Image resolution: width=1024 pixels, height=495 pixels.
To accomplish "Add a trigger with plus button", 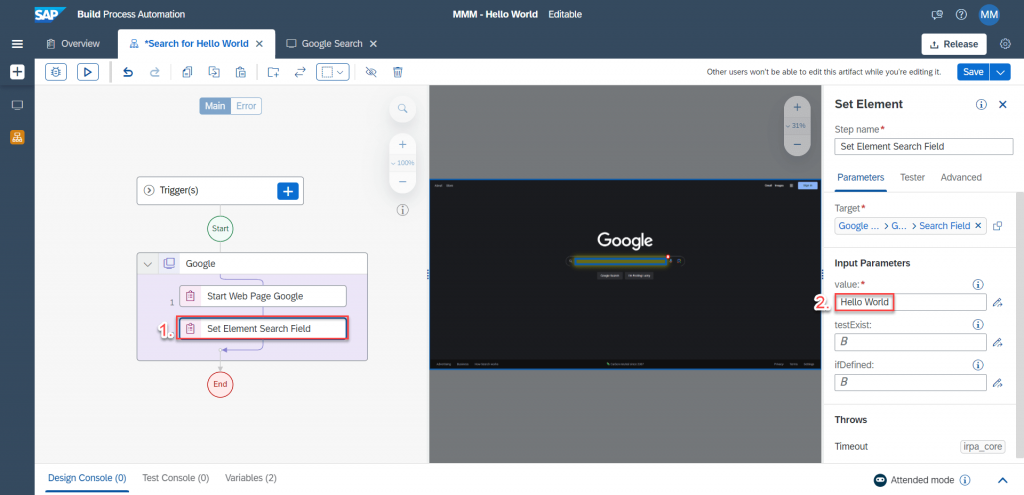I will click(288, 191).
